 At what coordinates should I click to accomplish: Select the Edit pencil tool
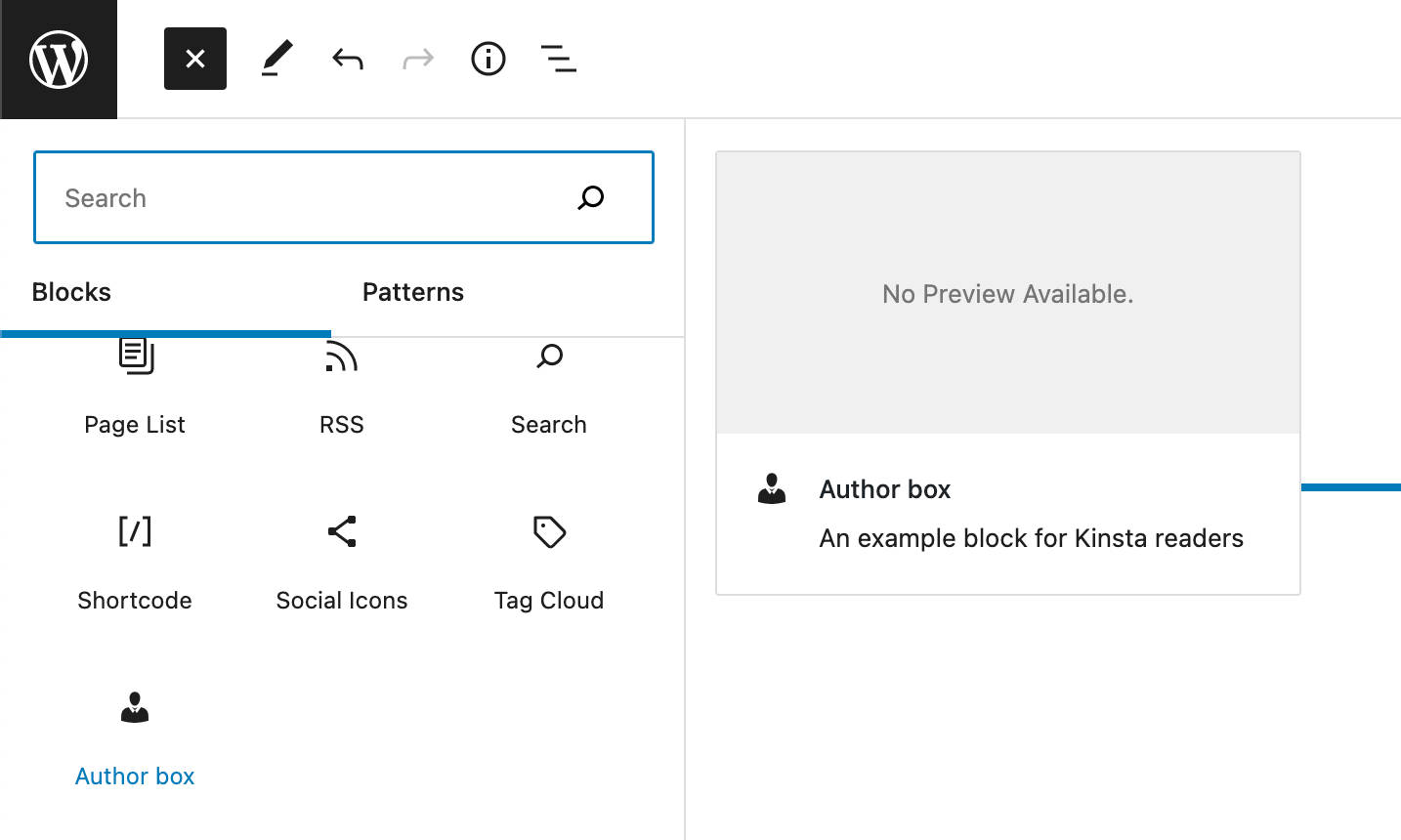coord(276,59)
